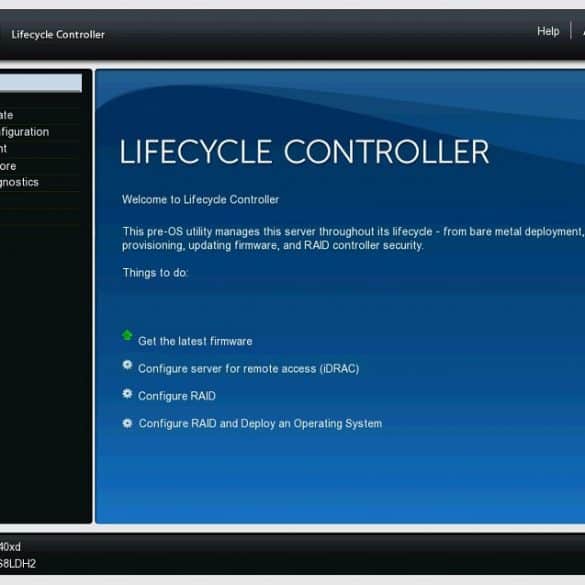Click gear icon beside Configure RAID and Deploy
This screenshot has width=585, height=585.
click(x=127, y=423)
